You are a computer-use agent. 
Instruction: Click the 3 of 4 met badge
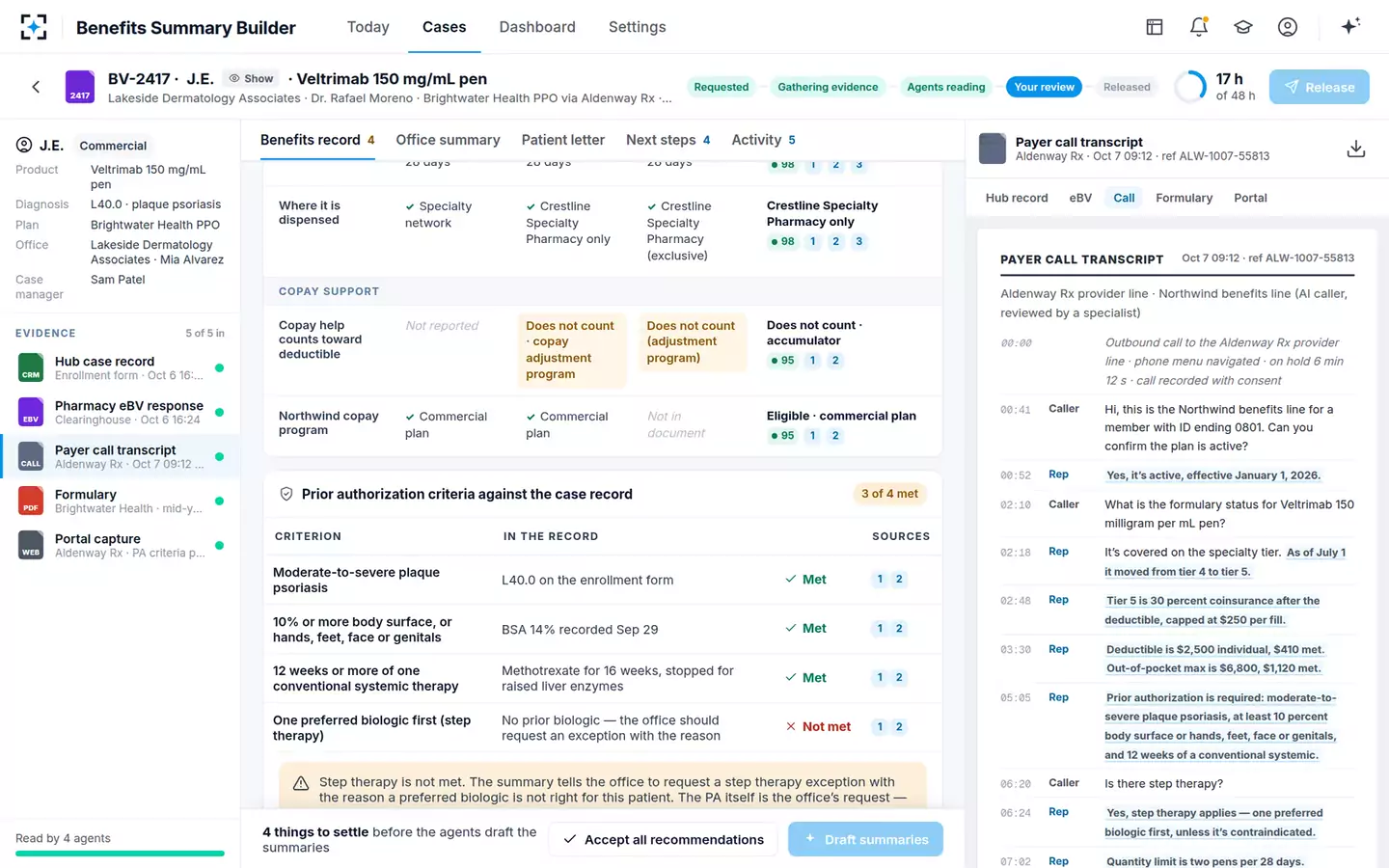(889, 494)
